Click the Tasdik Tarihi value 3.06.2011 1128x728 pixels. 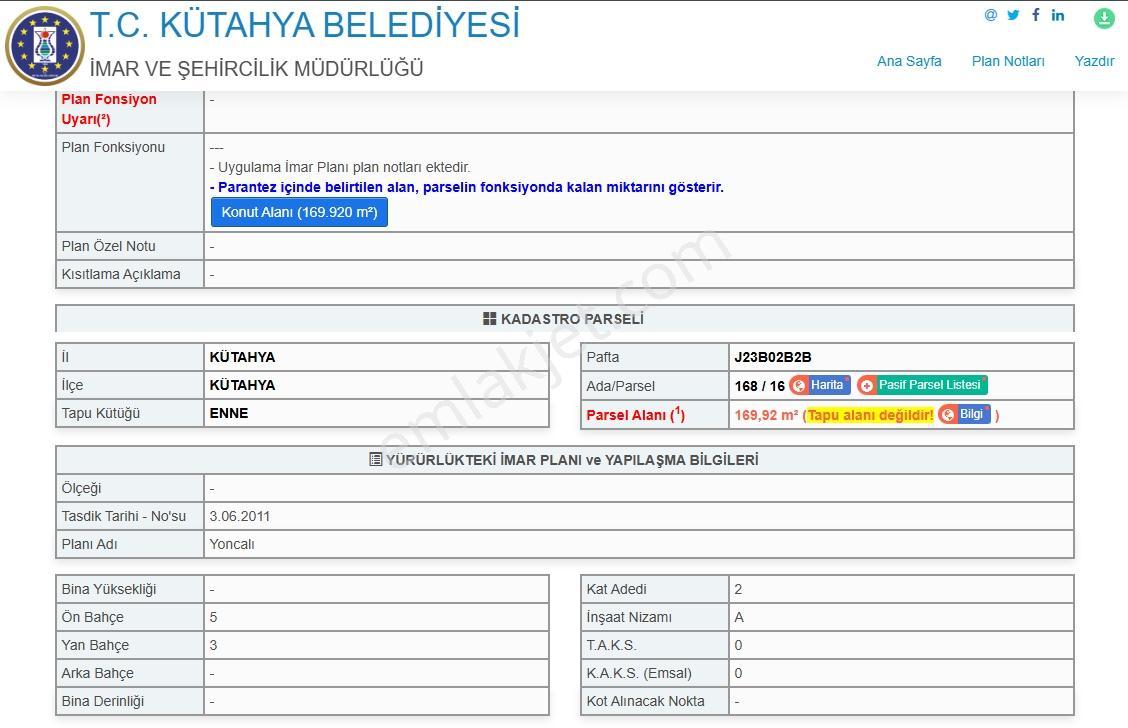(240, 516)
